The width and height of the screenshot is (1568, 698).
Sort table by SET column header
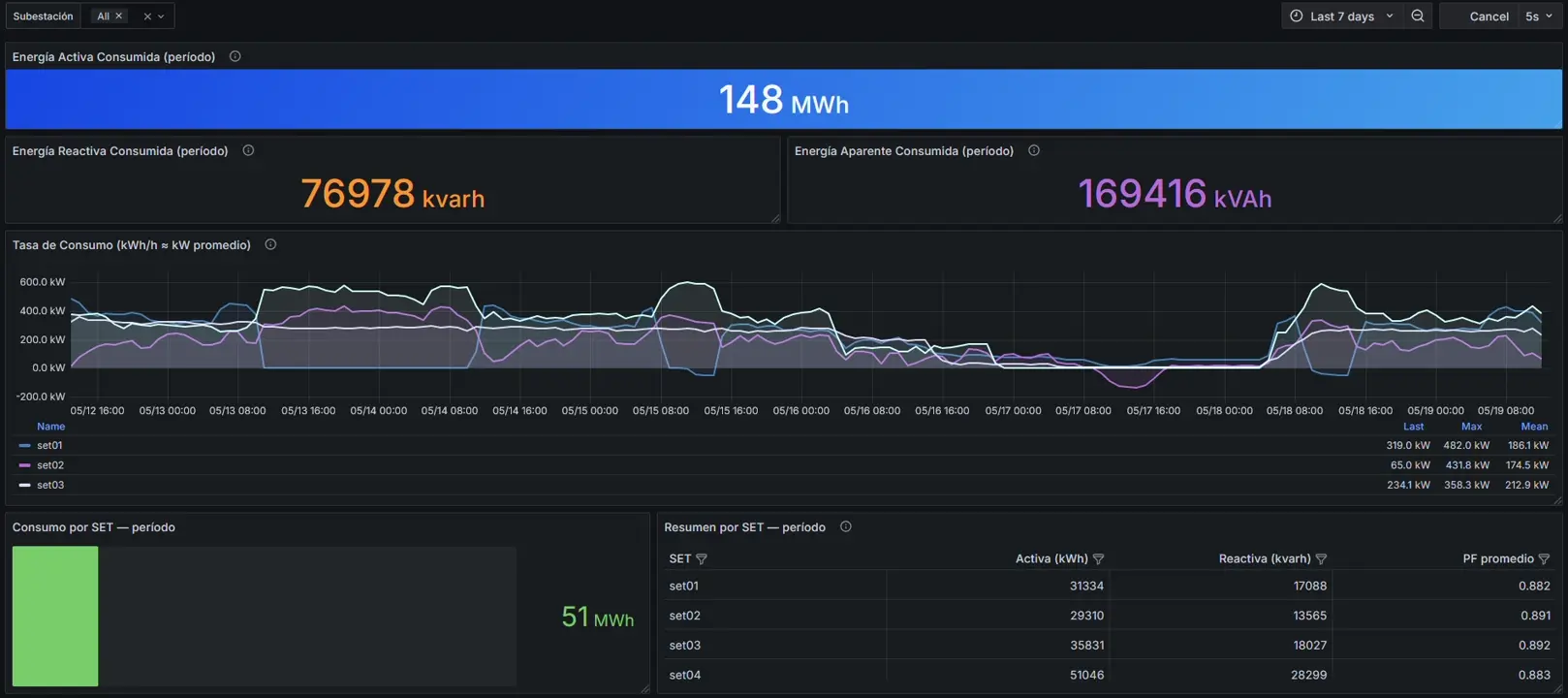679,559
